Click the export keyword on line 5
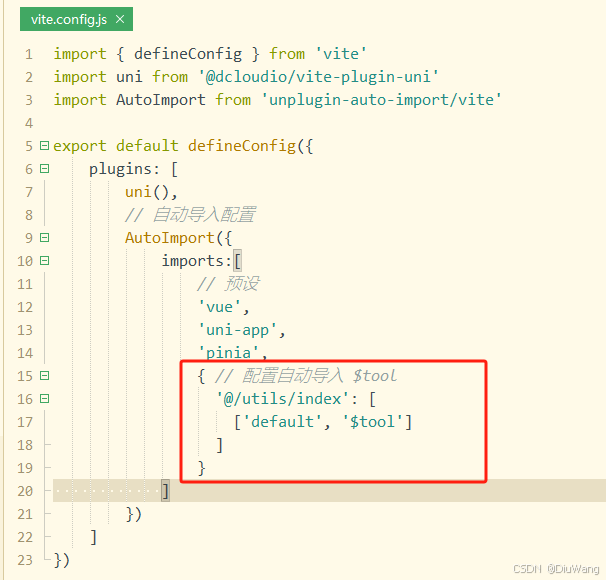This screenshot has width=606, height=580. (x=80, y=146)
